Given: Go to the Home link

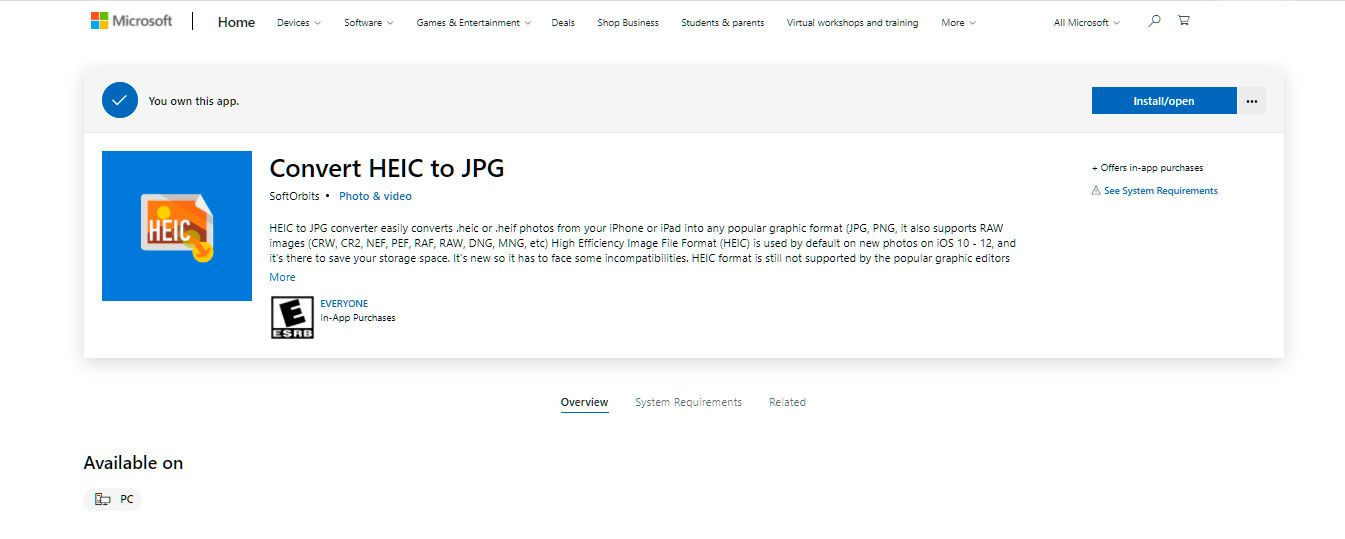Looking at the screenshot, I should point(236,22).
